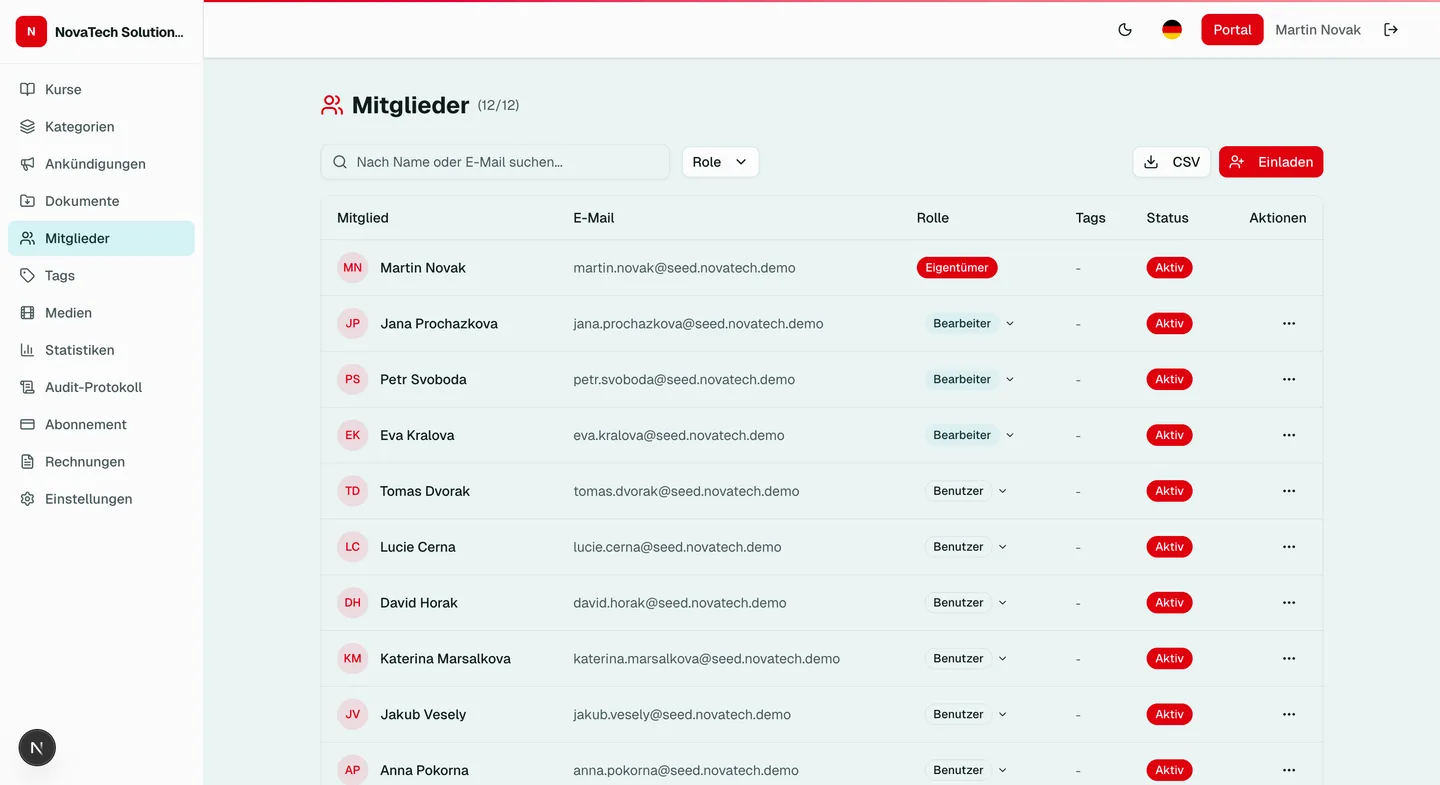1440x785 pixels.
Task: Open the actions menu for Eva Kralova
Action: [x=1289, y=435]
